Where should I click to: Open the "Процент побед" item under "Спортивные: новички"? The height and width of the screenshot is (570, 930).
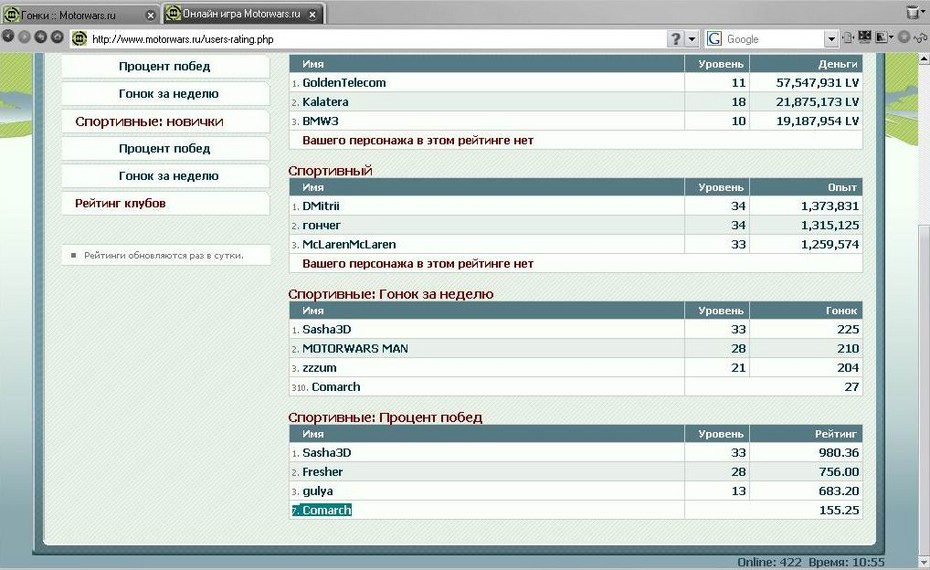(165, 149)
